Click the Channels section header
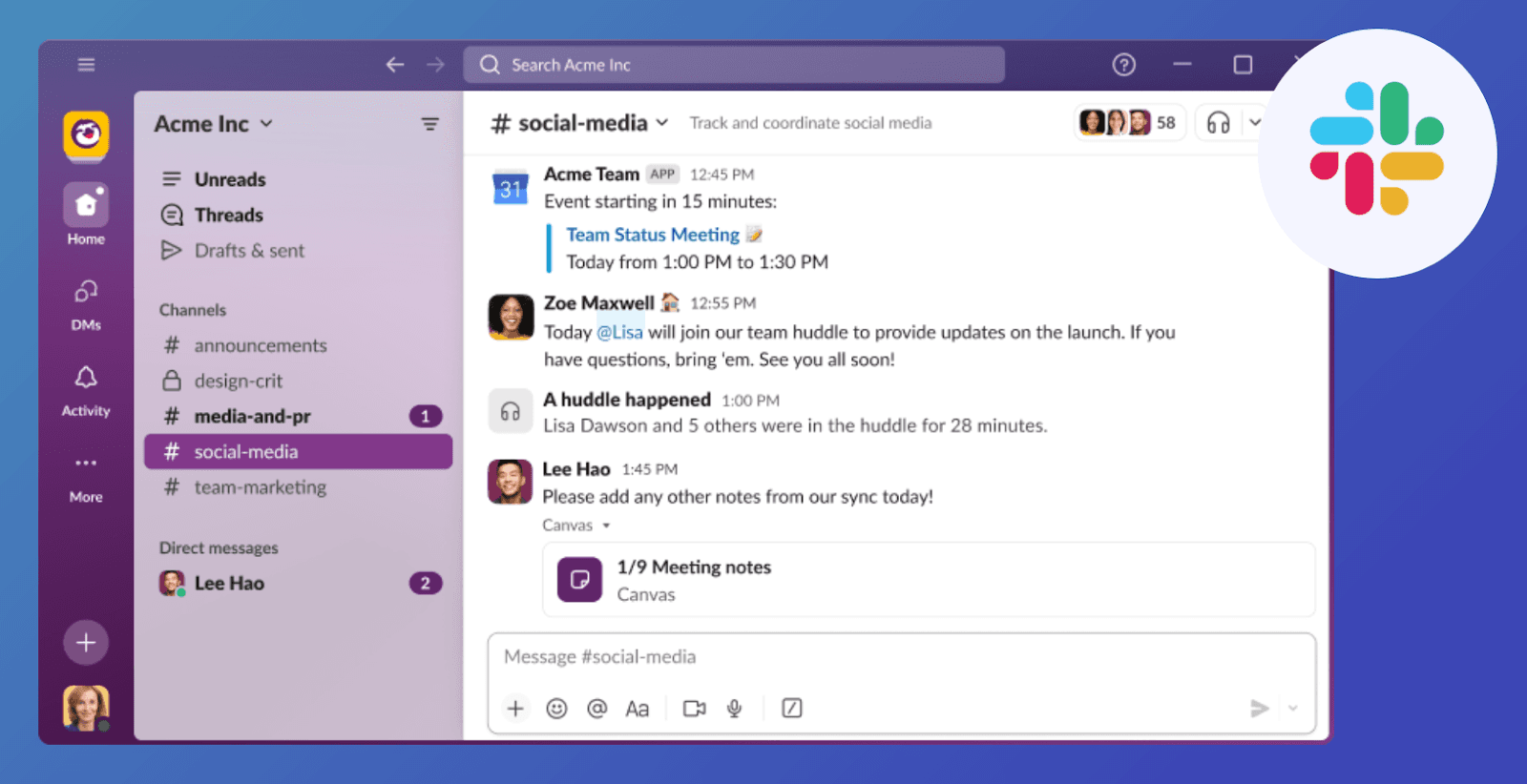Image resolution: width=1527 pixels, height=784 pixels. click(x=193, y=310)
